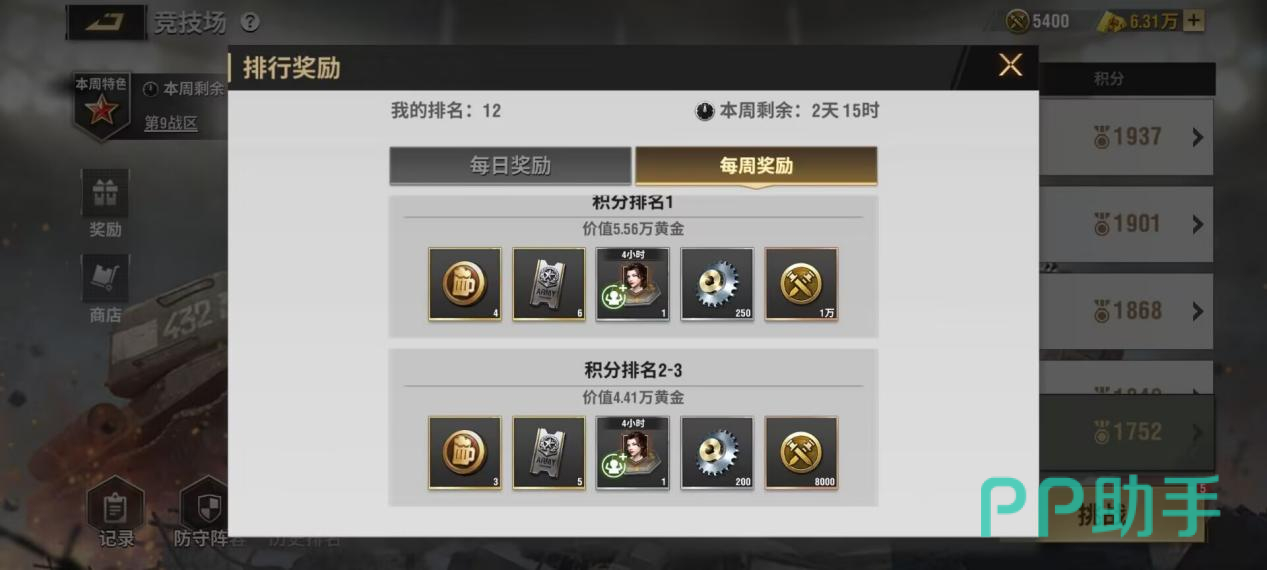Image resolution: width=1267 pixels, height=570 pixels.
Task: Select the 每周奖励 tab
Action: click(756, 166)
